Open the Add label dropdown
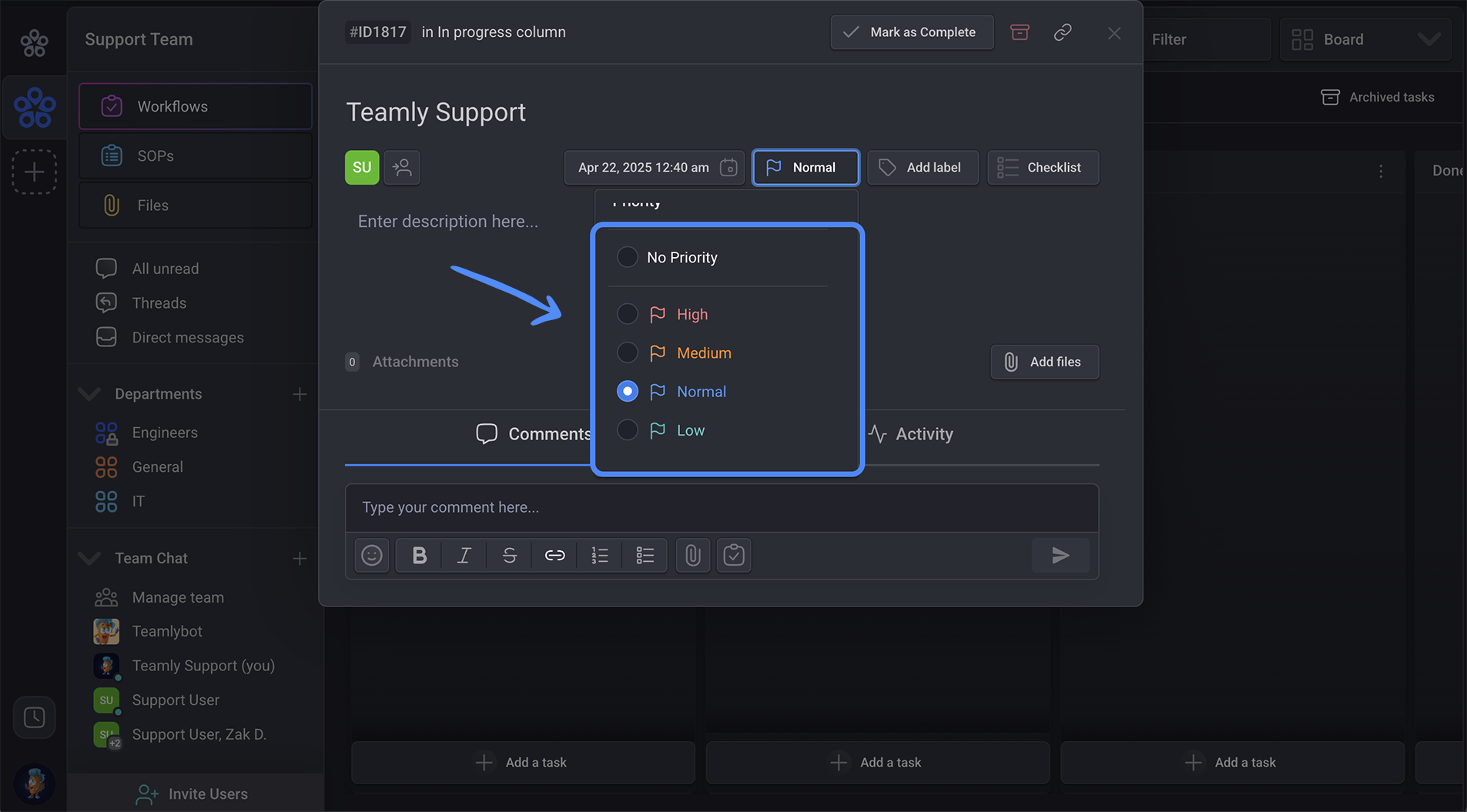This screenshot has height=812, width=1467. [x=923, y=167]
